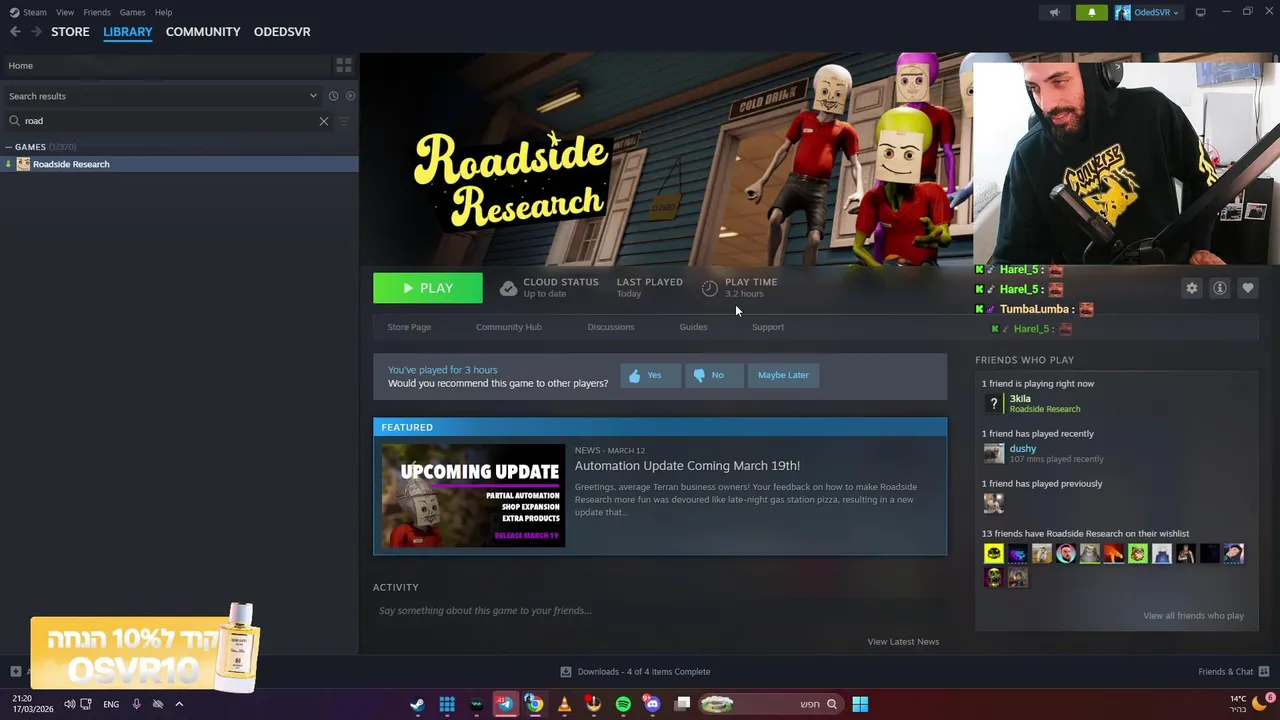Open the green notifications bell
This screenshot has width=1280, height=720.
[1091, 12]
